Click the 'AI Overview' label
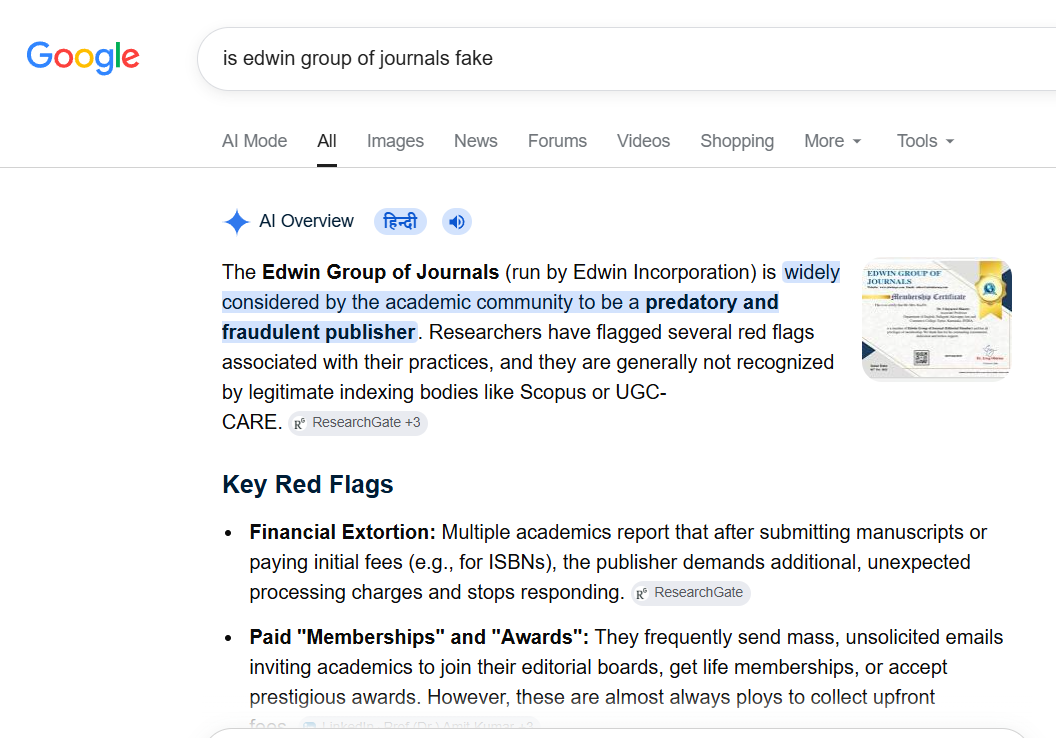Image resolution: width=1056 pixels, height=738 pixels. pos(306,221)
